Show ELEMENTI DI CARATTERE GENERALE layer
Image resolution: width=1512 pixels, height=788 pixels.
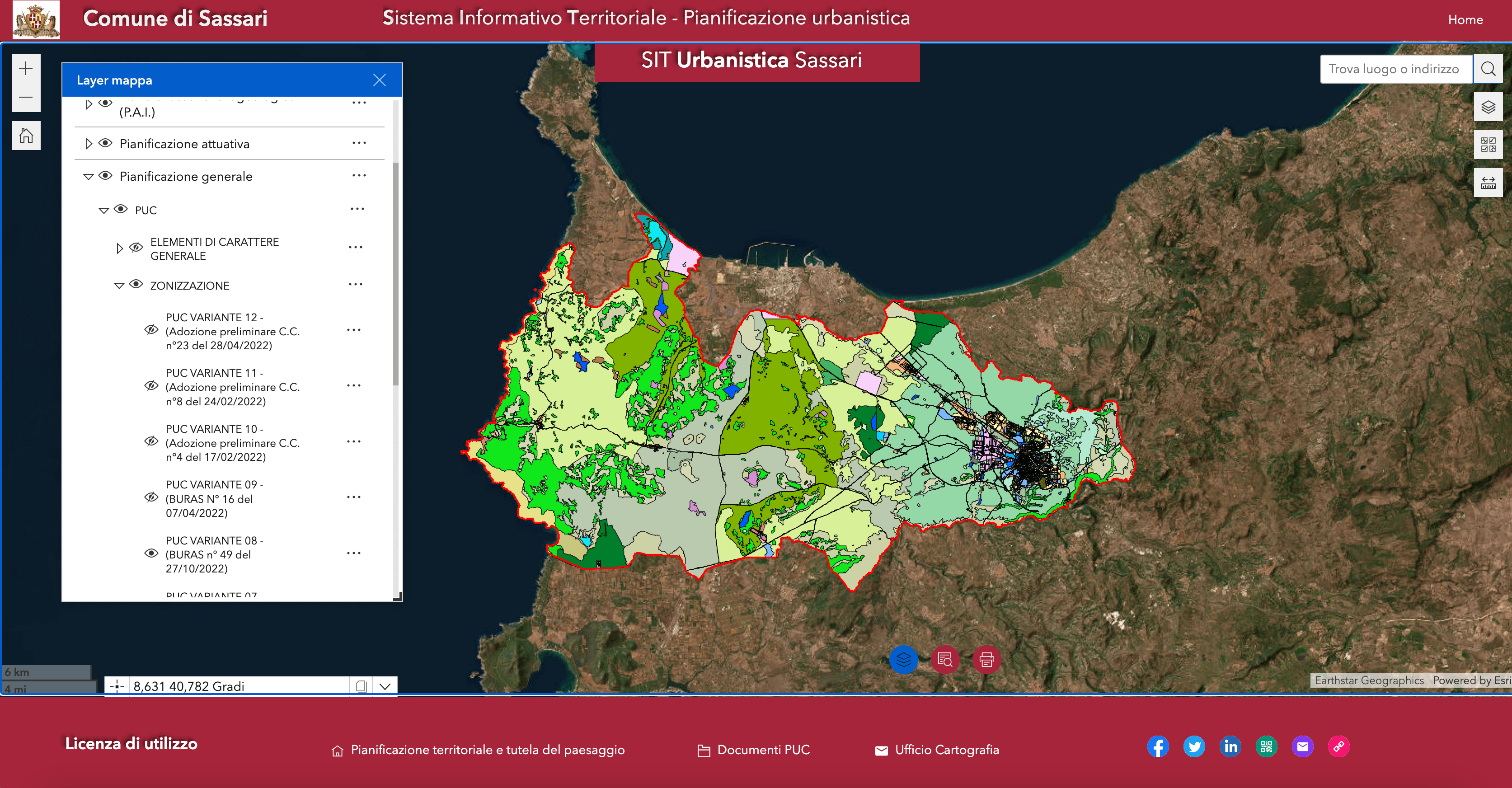click(136, 248)
